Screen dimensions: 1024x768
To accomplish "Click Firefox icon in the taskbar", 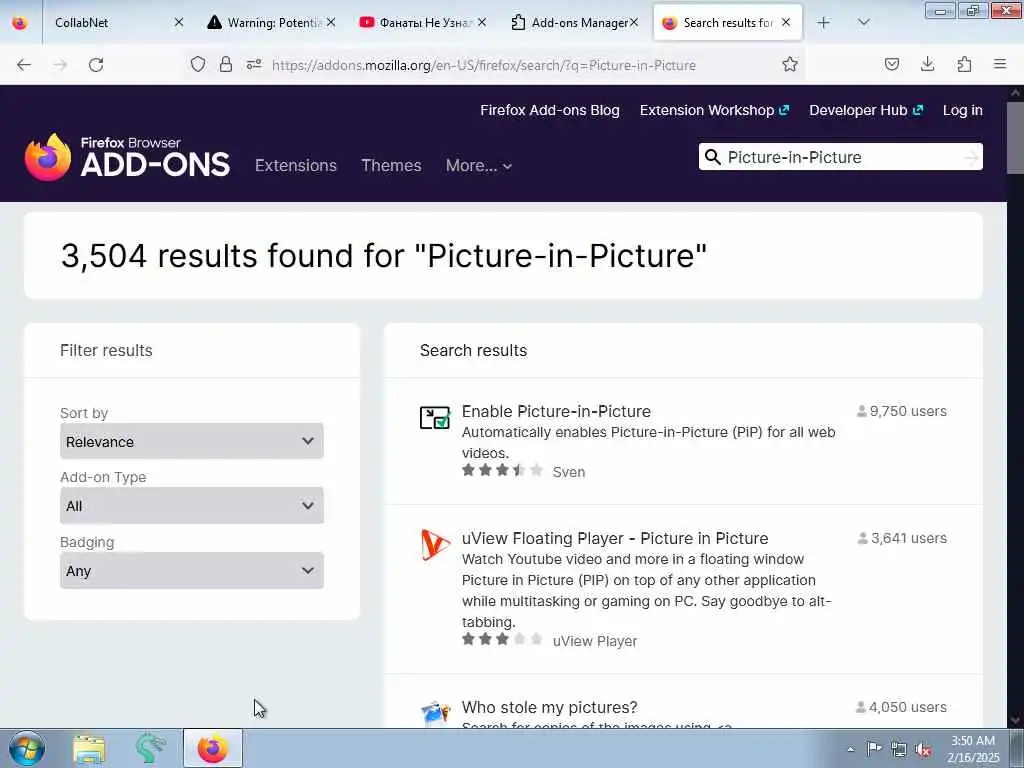I will pyautogui.click(x=213, y=748).
